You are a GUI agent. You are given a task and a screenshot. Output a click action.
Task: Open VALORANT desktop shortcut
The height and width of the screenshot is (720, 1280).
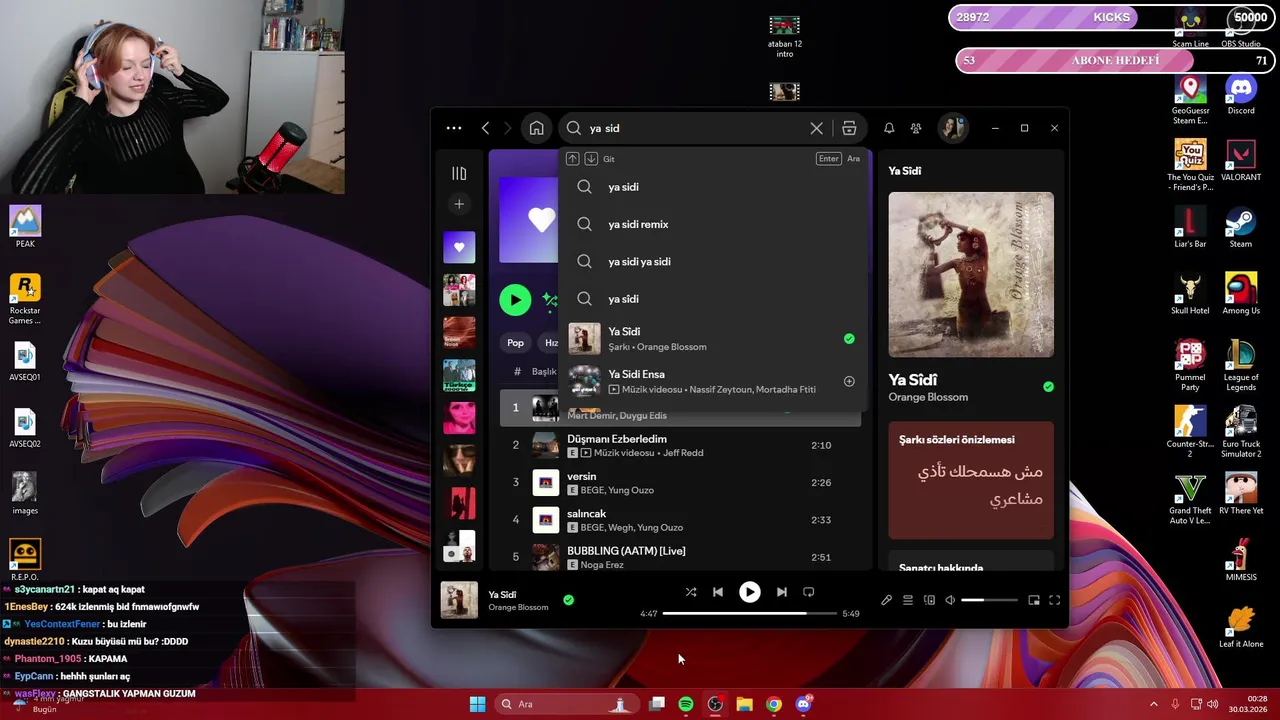[x=1241, y=161]
